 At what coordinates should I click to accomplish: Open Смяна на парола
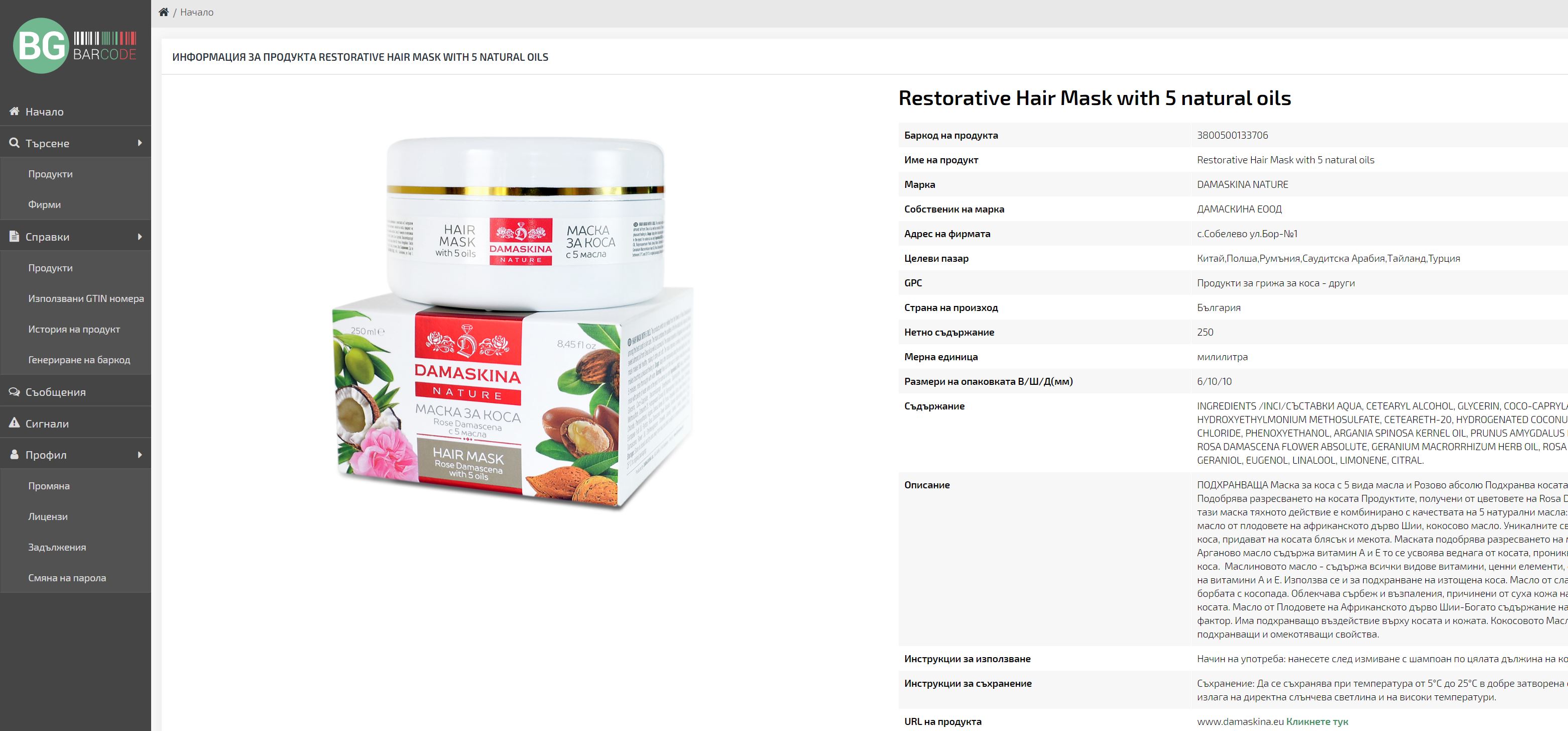pyautogui.click(x=67, y=577)
